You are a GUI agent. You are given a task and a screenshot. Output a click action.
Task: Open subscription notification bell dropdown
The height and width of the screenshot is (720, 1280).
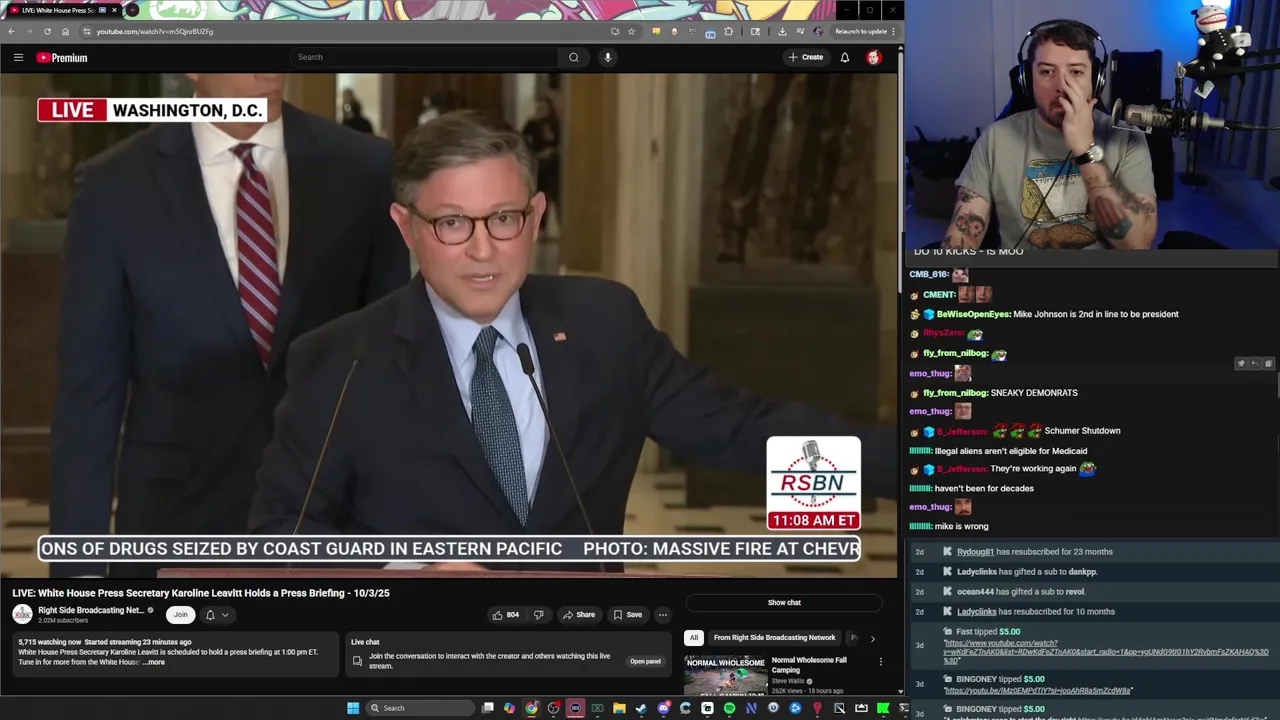(217, 615)
